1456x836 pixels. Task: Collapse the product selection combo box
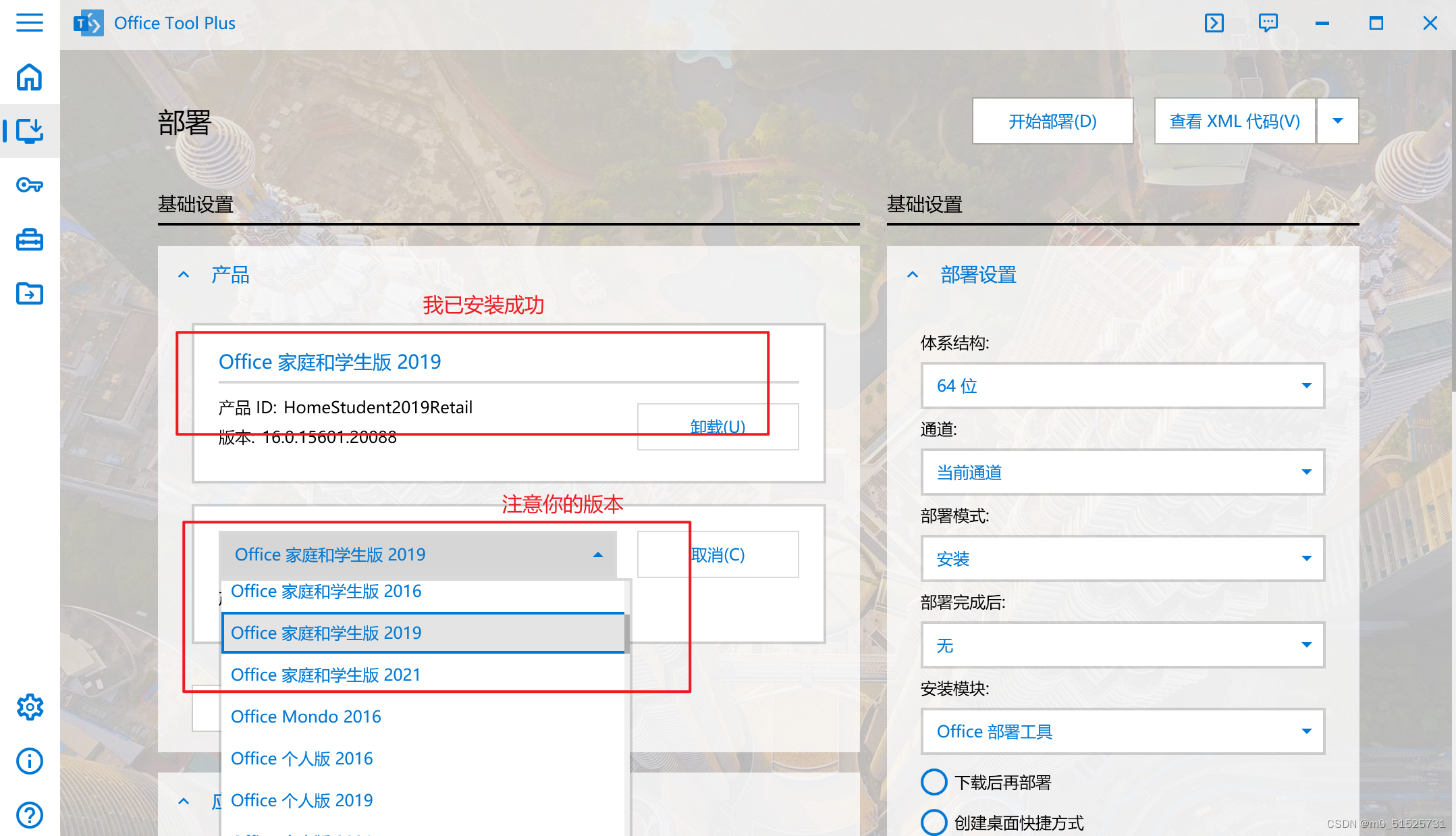coord(418,554)
